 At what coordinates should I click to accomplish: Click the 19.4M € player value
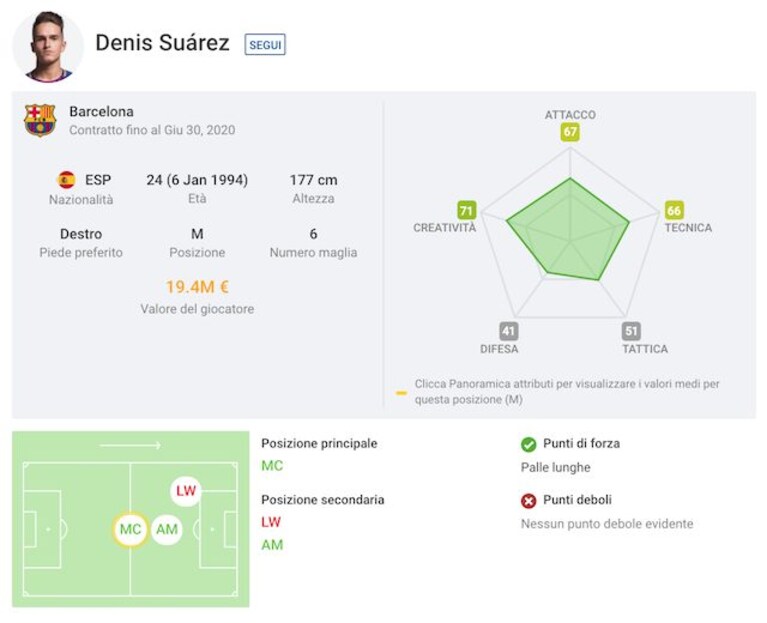pos(197,287)
